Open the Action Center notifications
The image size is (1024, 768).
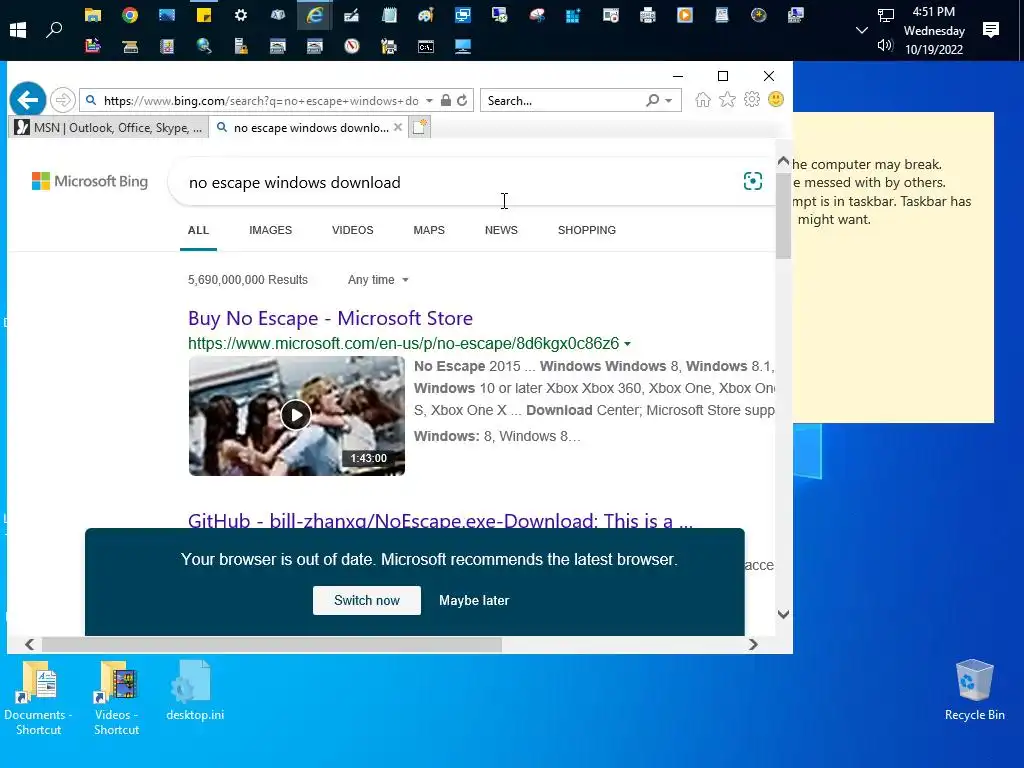point(991,29)
